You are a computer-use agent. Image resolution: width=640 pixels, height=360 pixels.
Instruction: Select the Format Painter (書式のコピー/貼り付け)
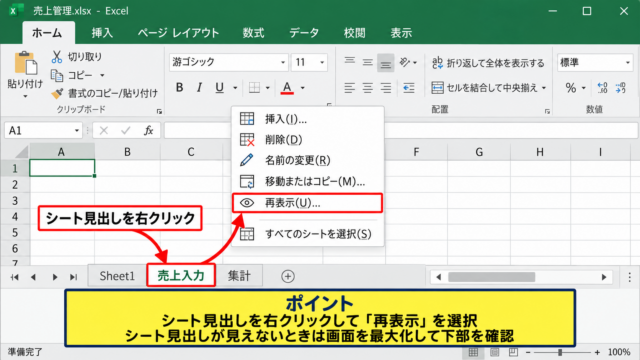(104, 93)
